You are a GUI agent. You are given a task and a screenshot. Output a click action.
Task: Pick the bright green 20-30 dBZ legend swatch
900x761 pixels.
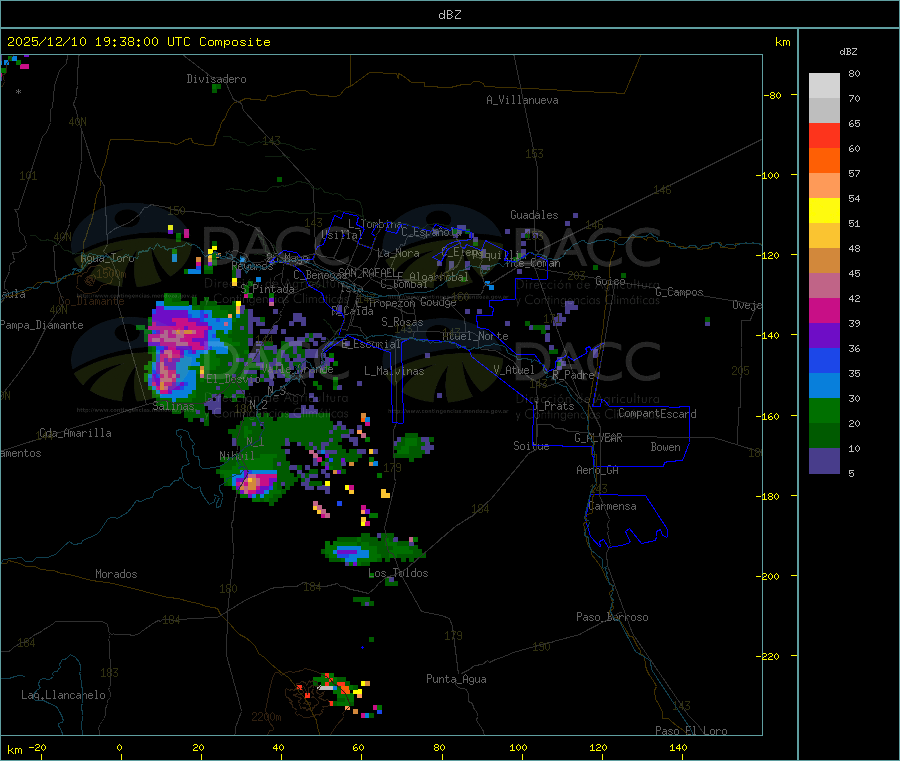(824, 410)
